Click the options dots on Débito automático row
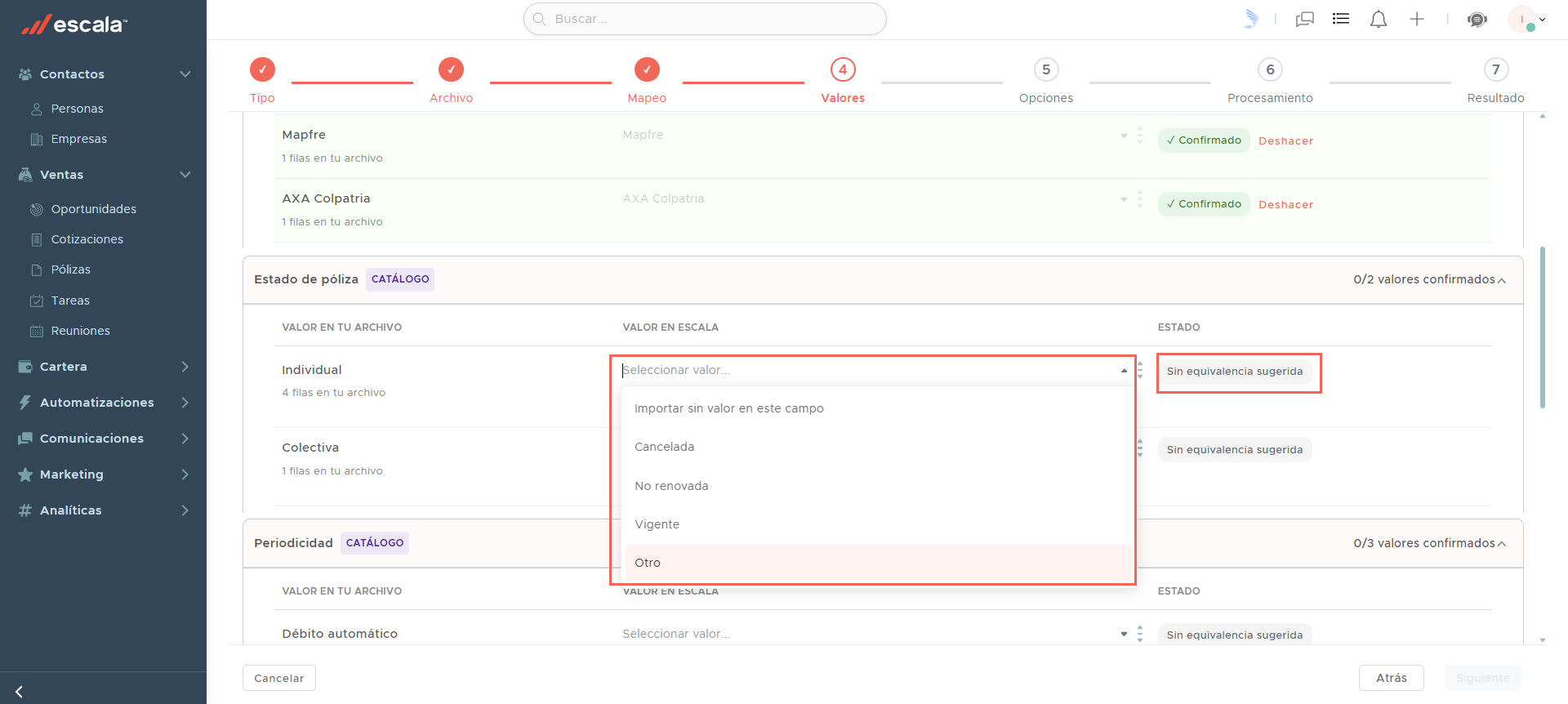Viewport: 1568px width, 704px height. tap(1140, 634)
